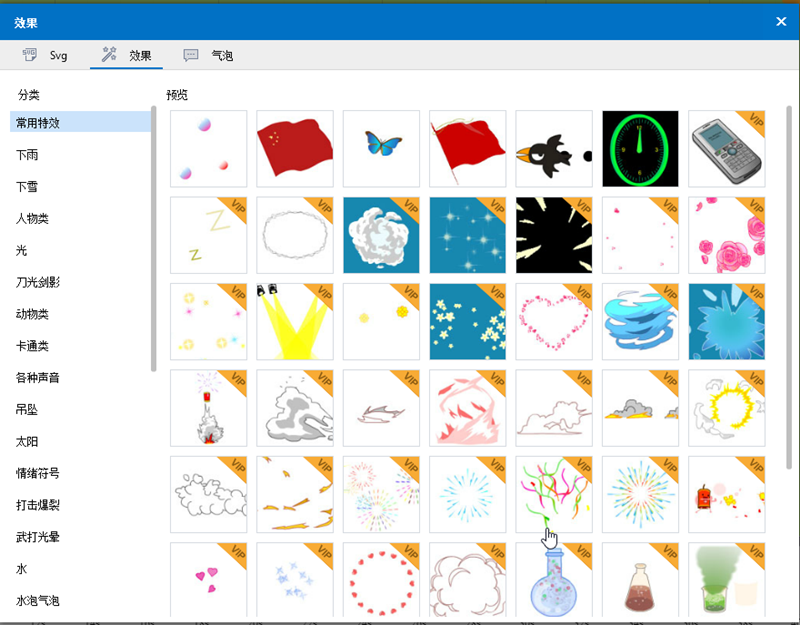Select the pink heart outline effect
The image size is (800, 625).
554,321
